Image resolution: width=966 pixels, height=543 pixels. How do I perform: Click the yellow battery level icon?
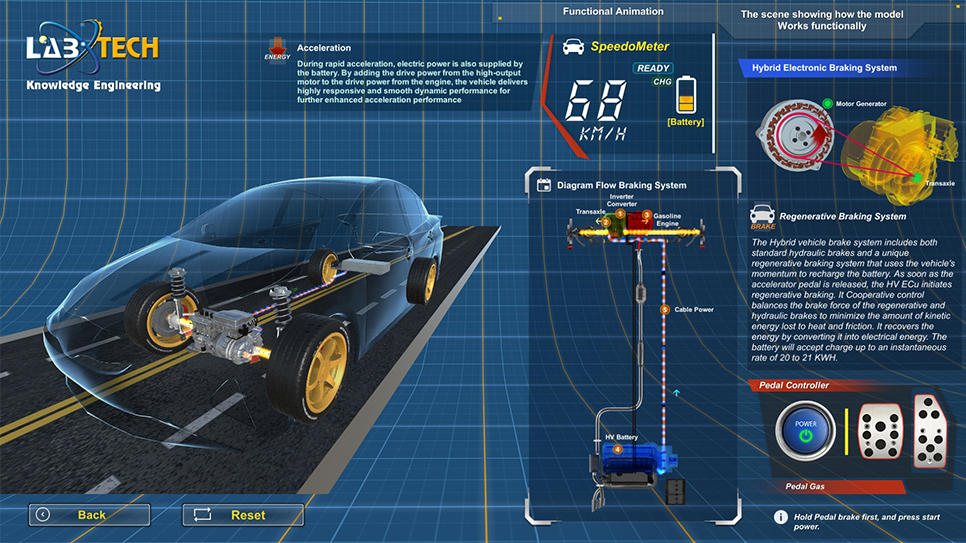686,95
